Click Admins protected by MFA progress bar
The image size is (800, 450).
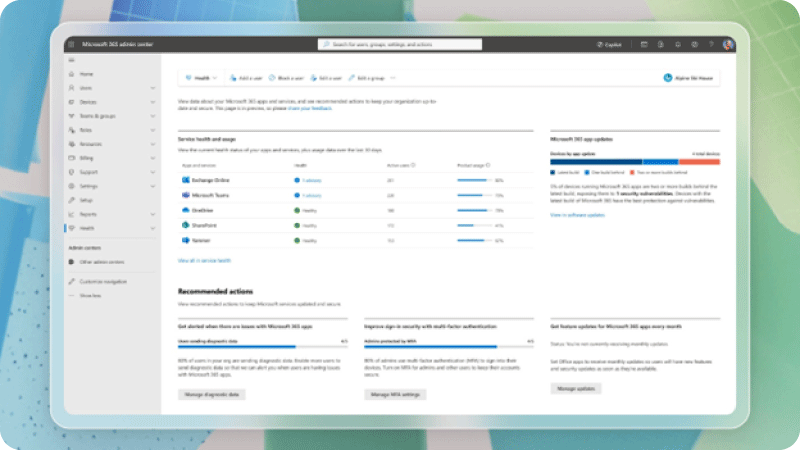(x=449, y=347)
